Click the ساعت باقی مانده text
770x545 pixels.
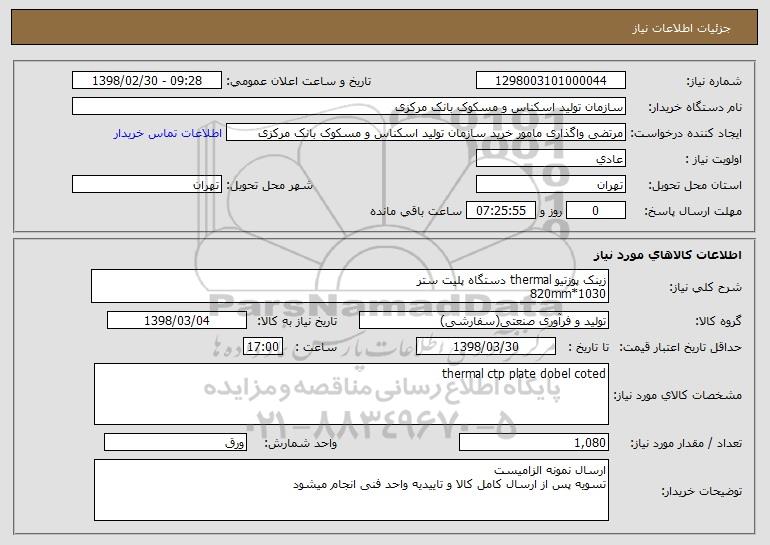(x=416, y=211)
